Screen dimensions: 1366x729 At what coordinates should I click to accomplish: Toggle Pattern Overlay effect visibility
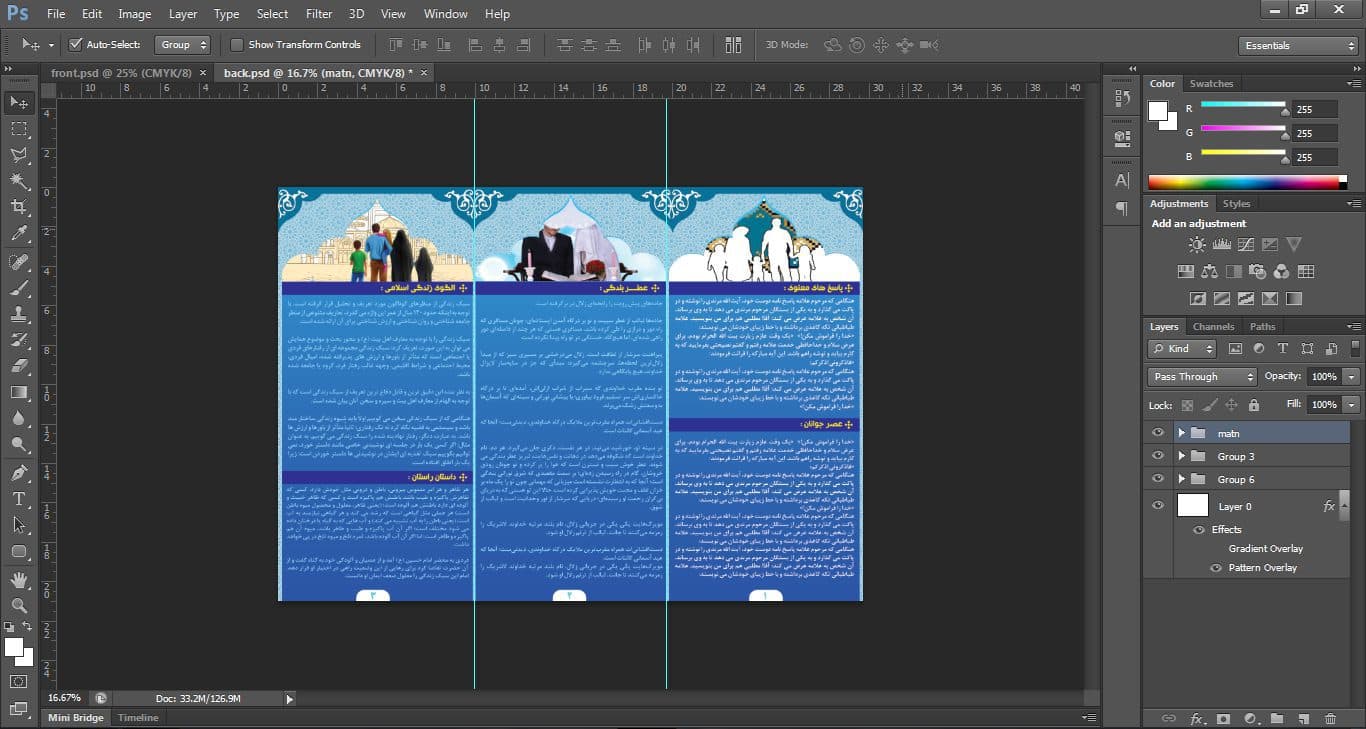point(1216,568)
